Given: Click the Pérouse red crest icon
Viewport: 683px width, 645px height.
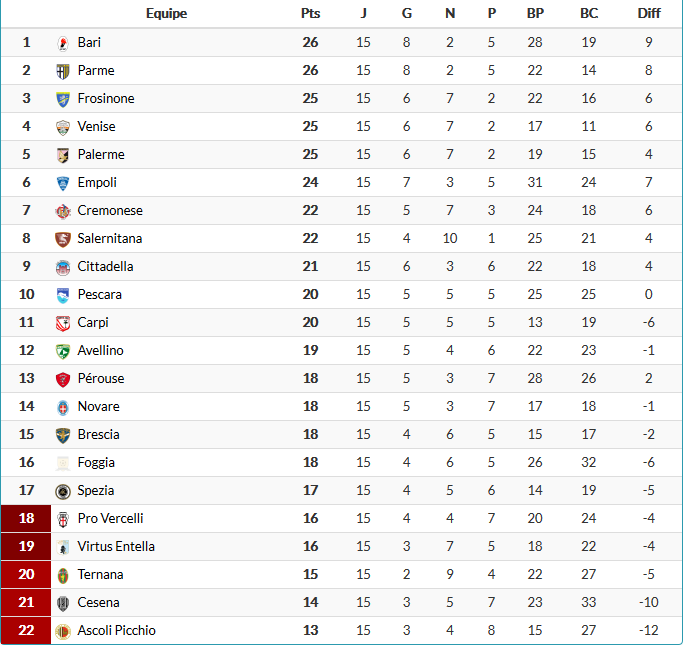Looking at the screenshot, I should pos(63,379).
